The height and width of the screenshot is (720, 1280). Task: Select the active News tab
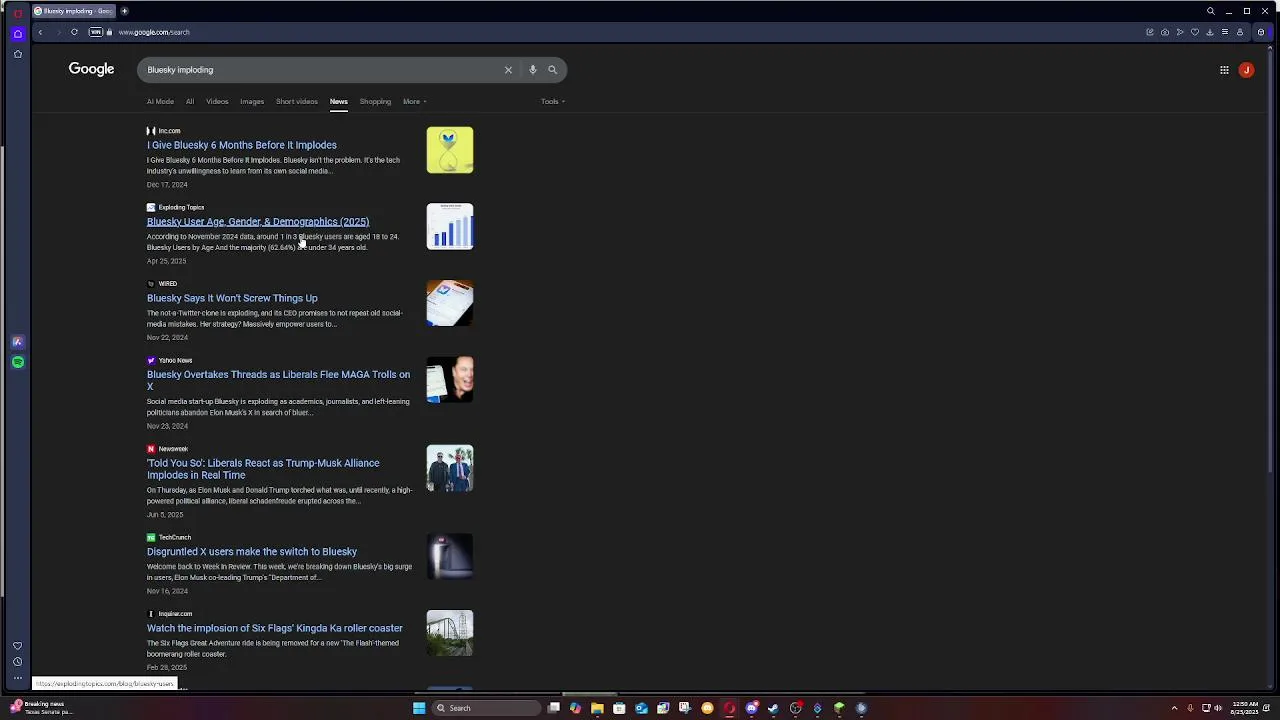[339, 101]
